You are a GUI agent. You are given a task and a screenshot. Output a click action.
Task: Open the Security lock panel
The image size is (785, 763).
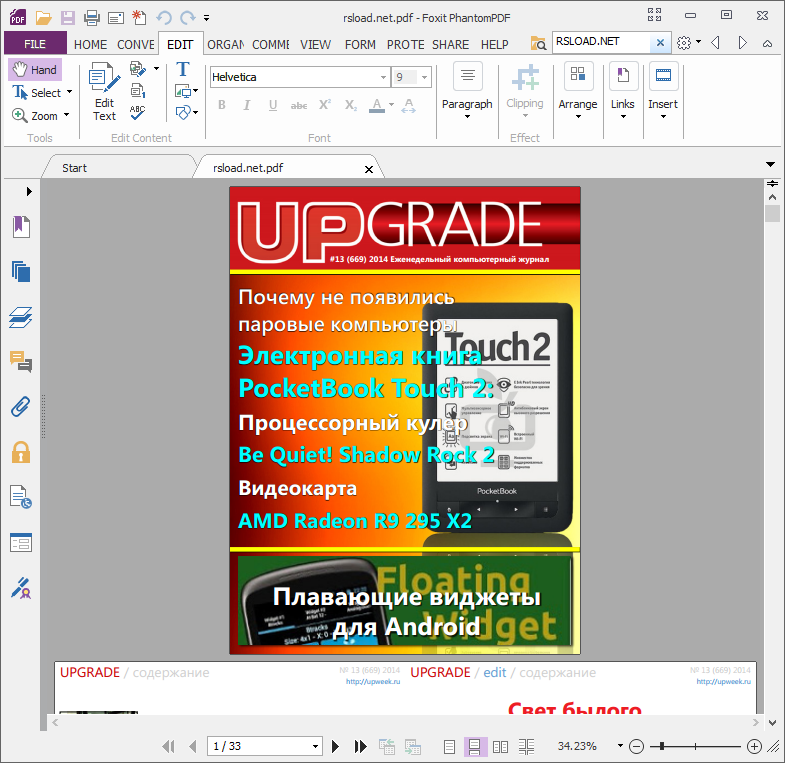pyautogui.click(x=21, y=452)
